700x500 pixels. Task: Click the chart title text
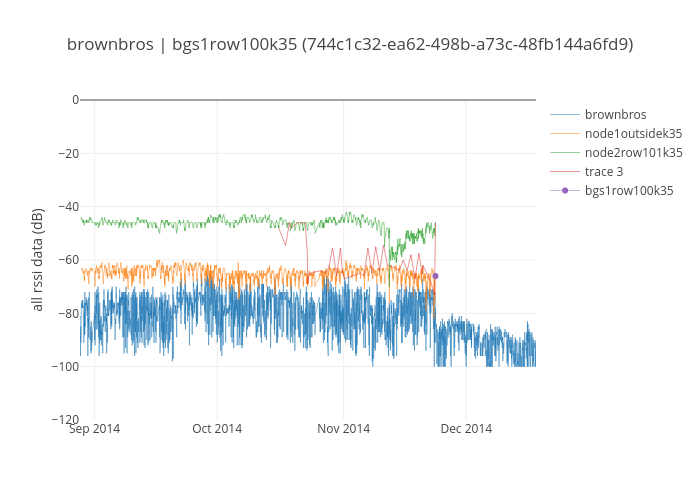(x=350, y=44)
